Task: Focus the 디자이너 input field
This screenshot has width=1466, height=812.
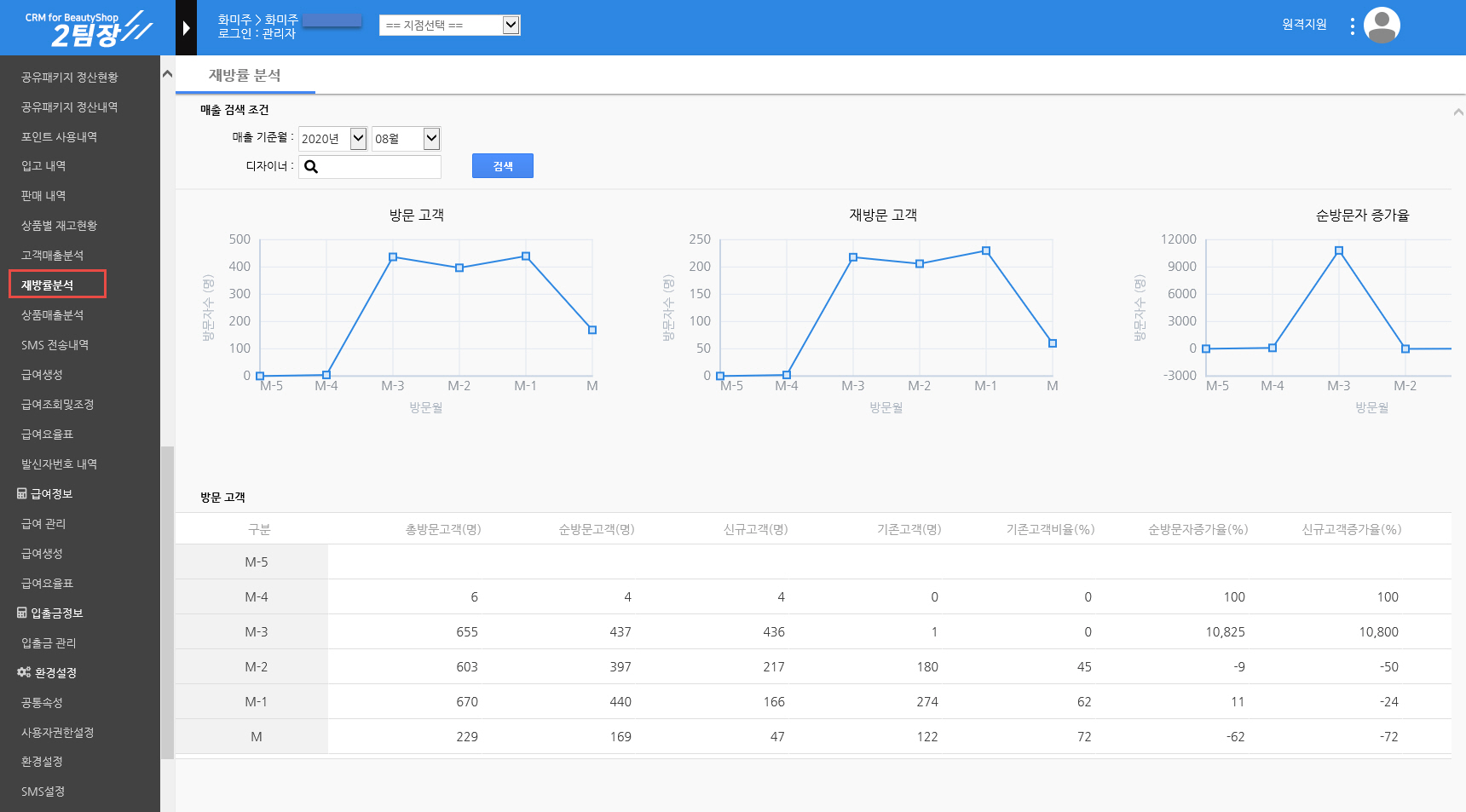Action: click(370, 167)
